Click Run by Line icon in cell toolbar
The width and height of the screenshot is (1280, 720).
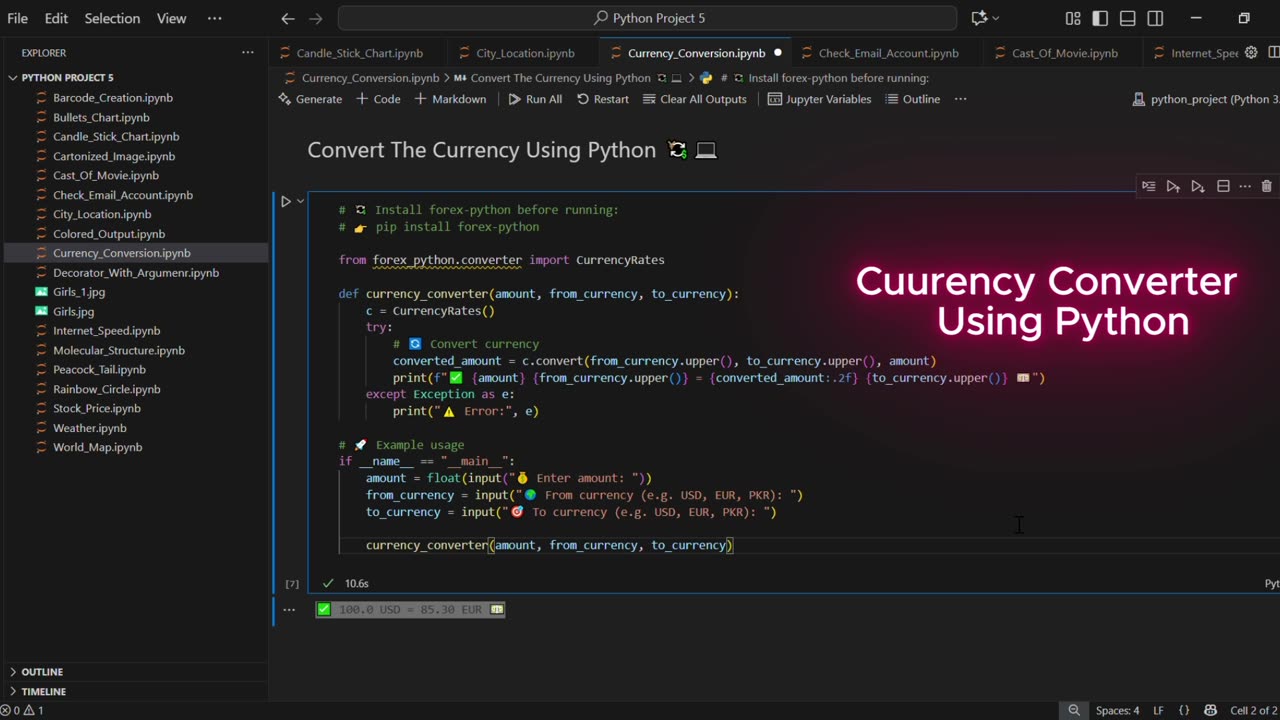1148,186
